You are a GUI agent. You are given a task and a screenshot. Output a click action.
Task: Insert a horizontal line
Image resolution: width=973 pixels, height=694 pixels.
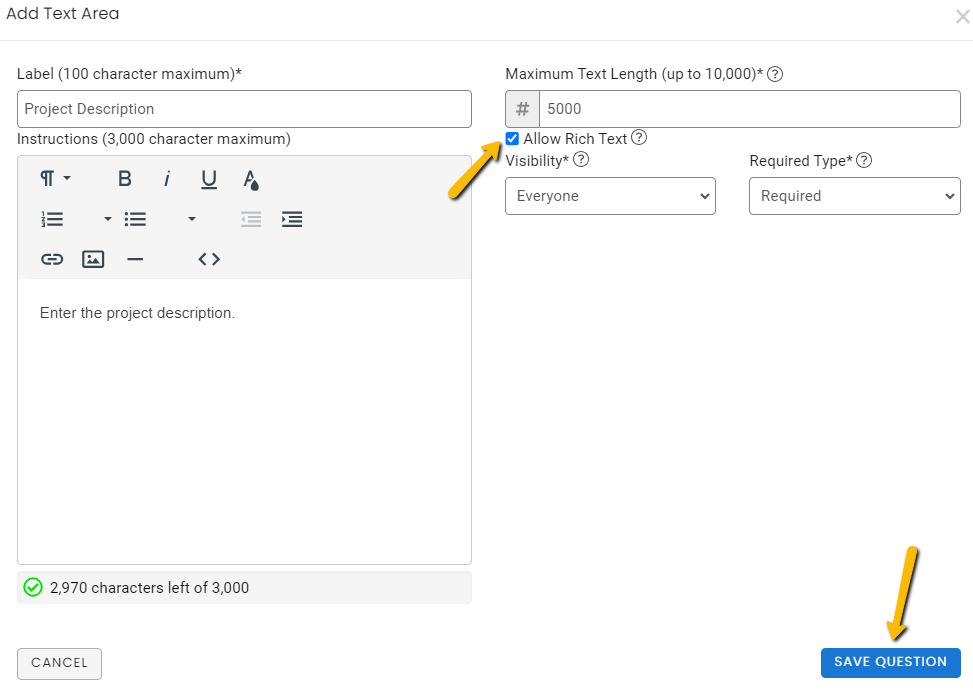[135, 259]
